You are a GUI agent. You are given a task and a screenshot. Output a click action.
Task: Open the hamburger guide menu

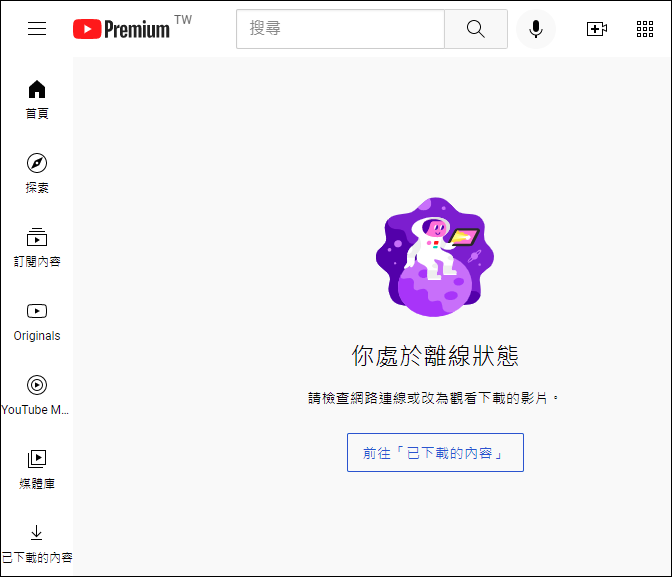click(37, 29)
